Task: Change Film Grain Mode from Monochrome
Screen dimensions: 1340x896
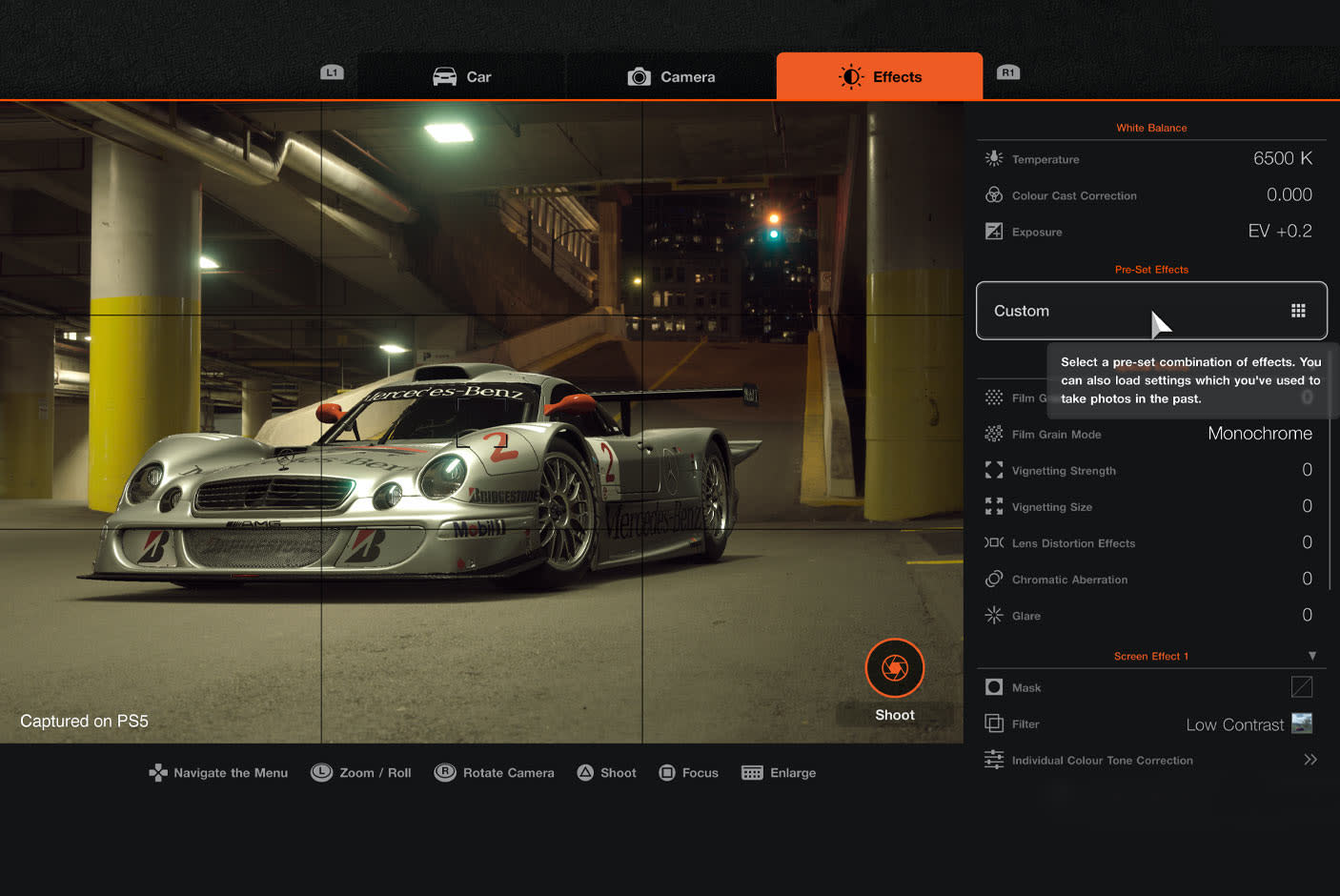Action: pos(1259,434)
